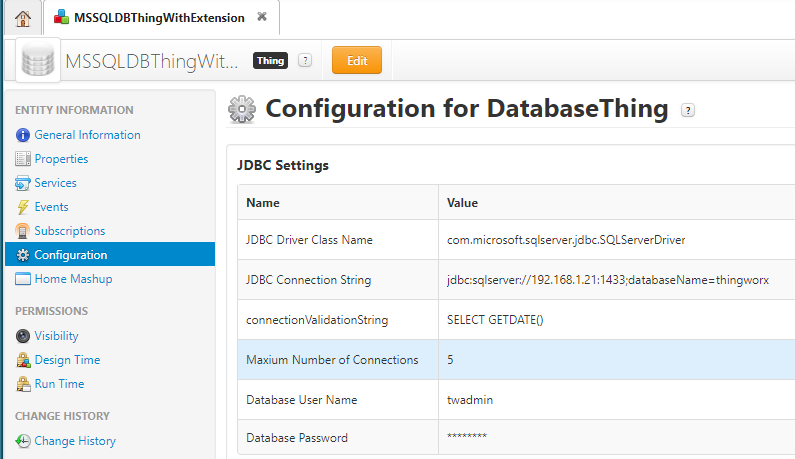Click the Thing type badge

pos(270,61)
